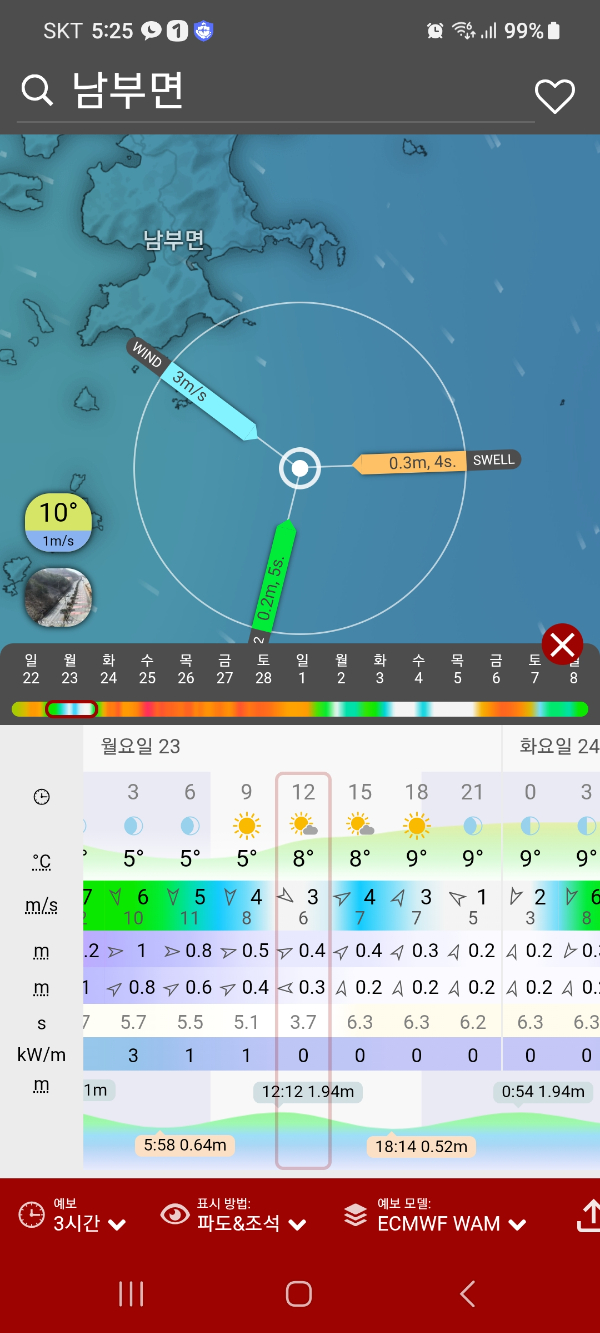Tap the 3.7 wave period value
Screen dimensions: 600x1333
click(303, 1023)
